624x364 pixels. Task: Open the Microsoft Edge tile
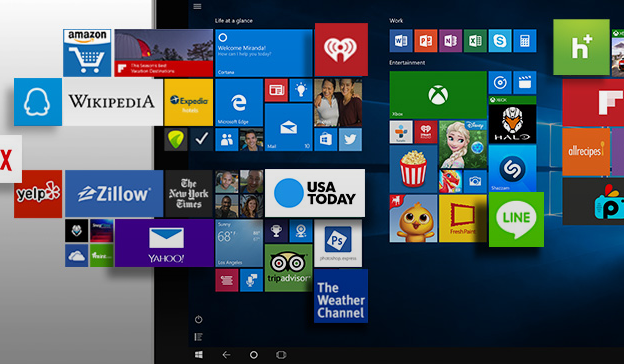coord(239,102)
